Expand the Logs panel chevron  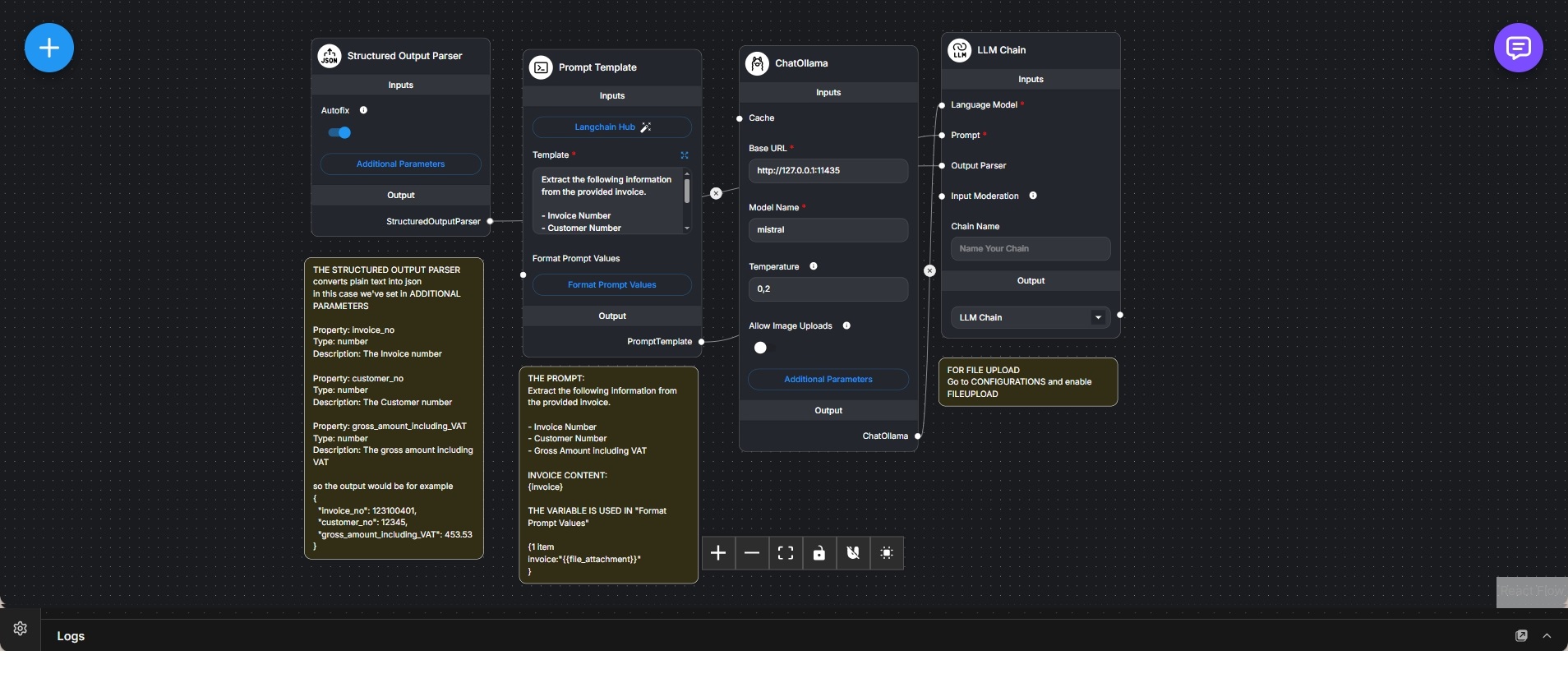[1547, 636]
